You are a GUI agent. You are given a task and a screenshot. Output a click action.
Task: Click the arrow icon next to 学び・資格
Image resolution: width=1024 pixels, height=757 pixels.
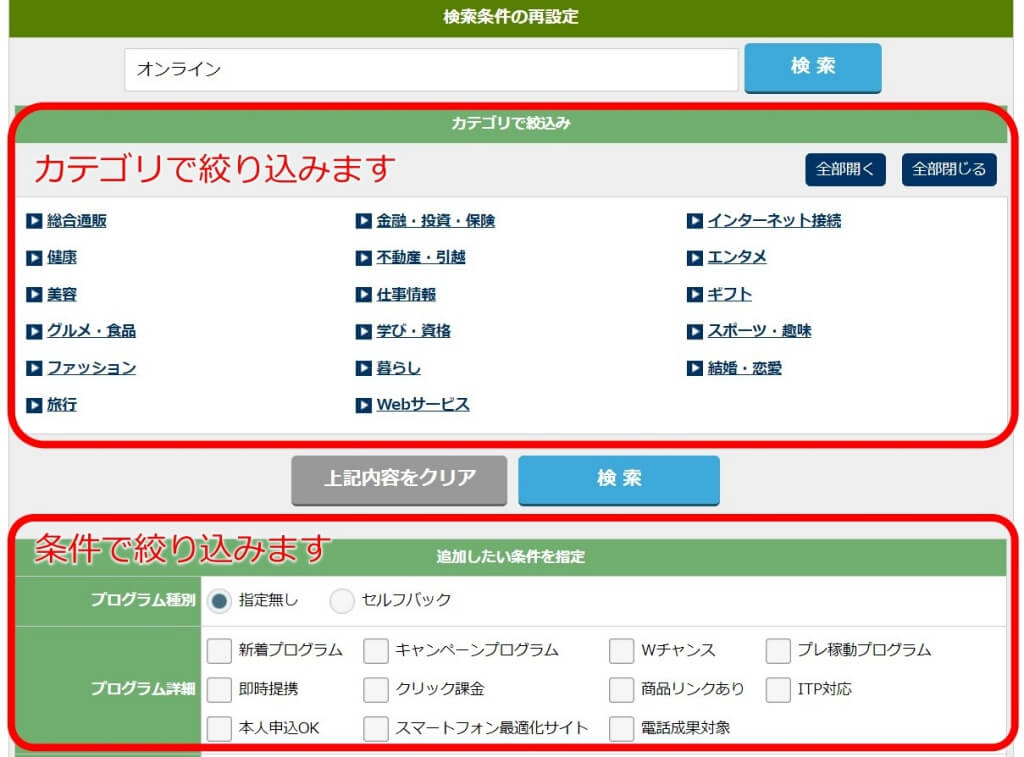363,331
